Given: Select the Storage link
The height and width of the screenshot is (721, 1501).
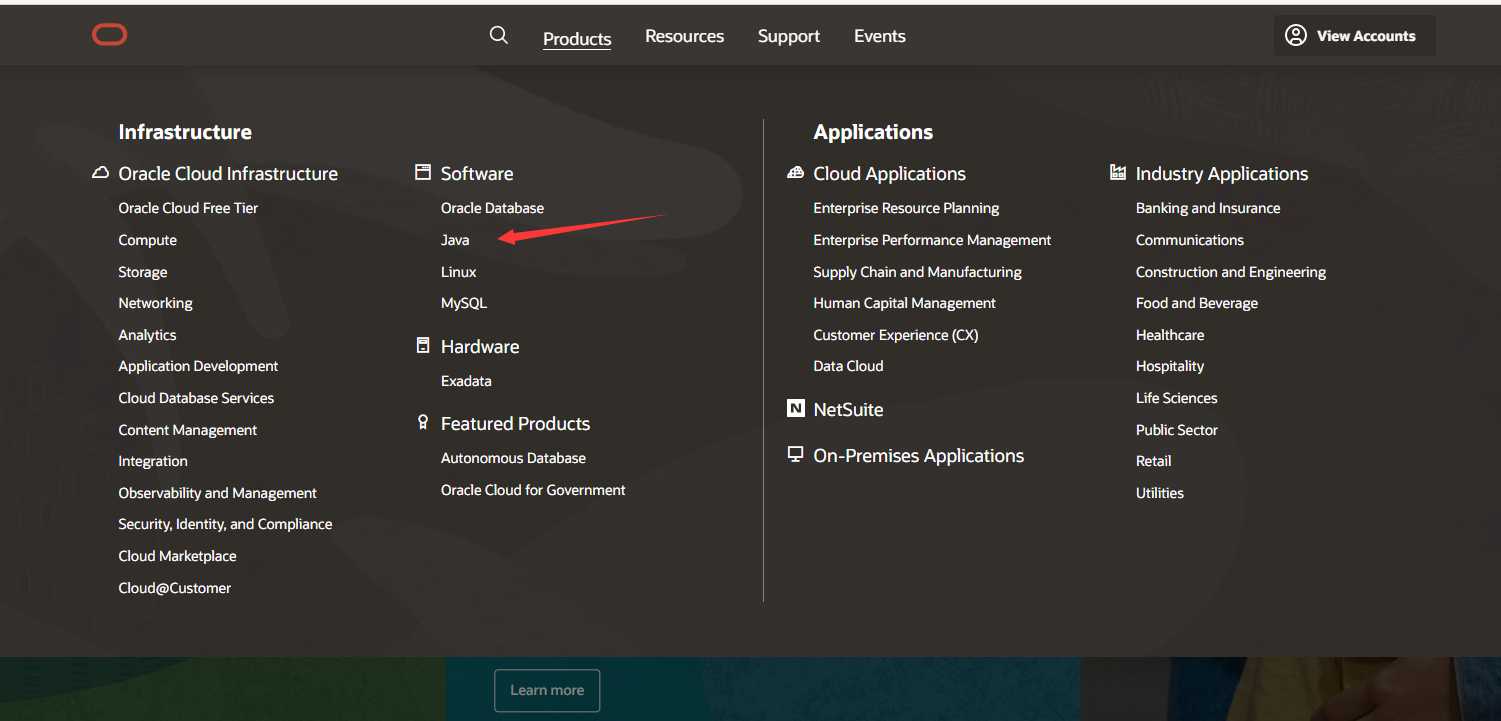Looking at the screenshot, I should 143,272.
